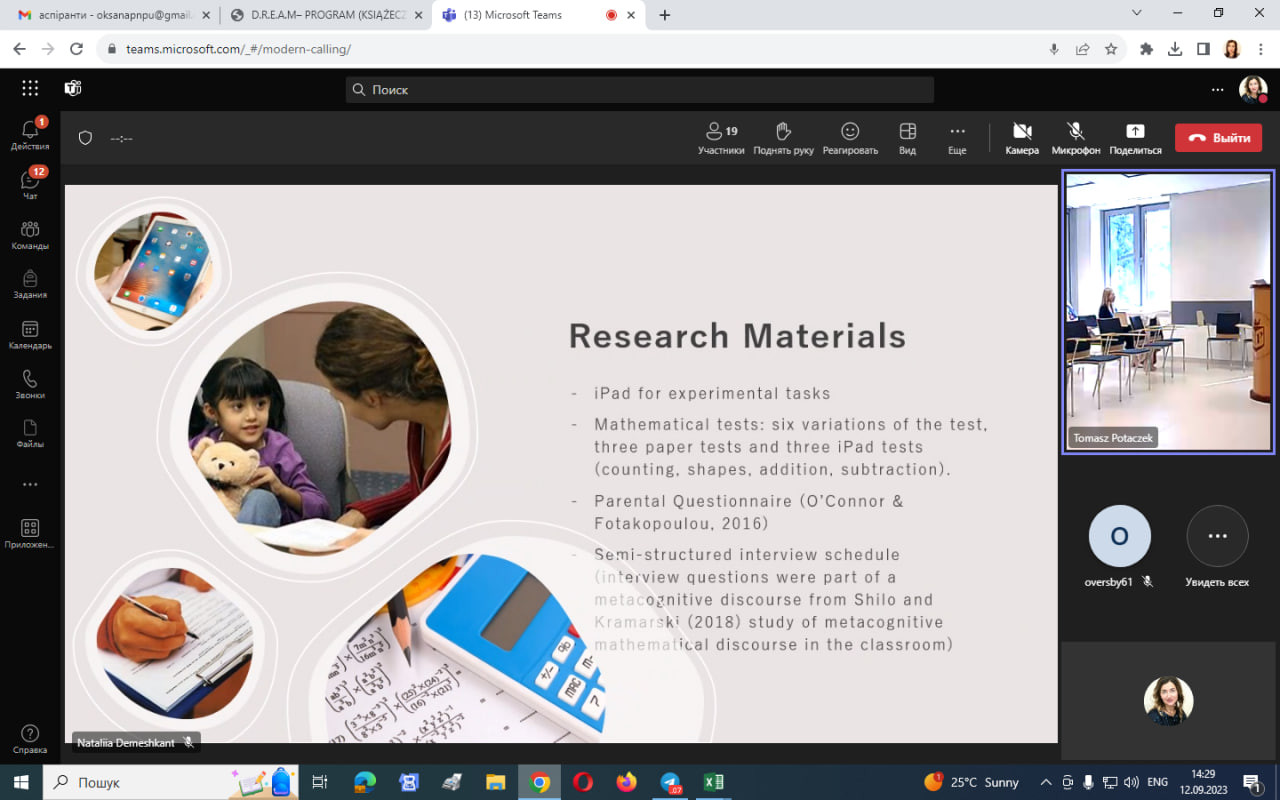The height and width of the screenshot is (800, 1280).
Task: Open Задания in the Teams sidebar
Action: 30,284
